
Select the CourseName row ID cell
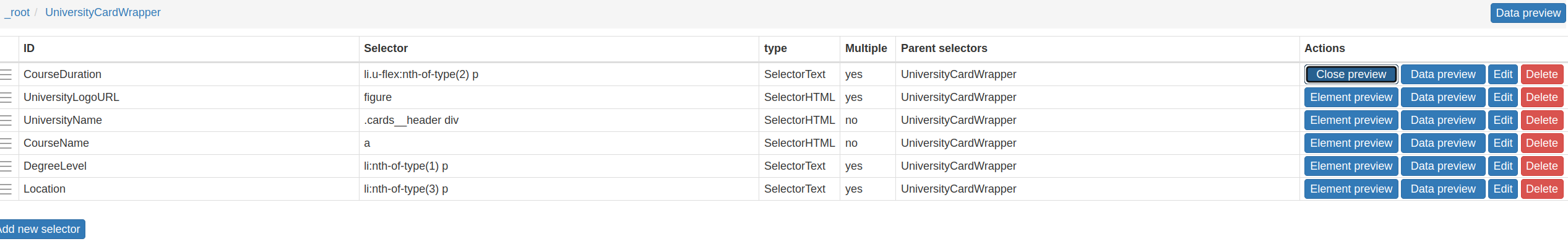(x=56, y=143)
